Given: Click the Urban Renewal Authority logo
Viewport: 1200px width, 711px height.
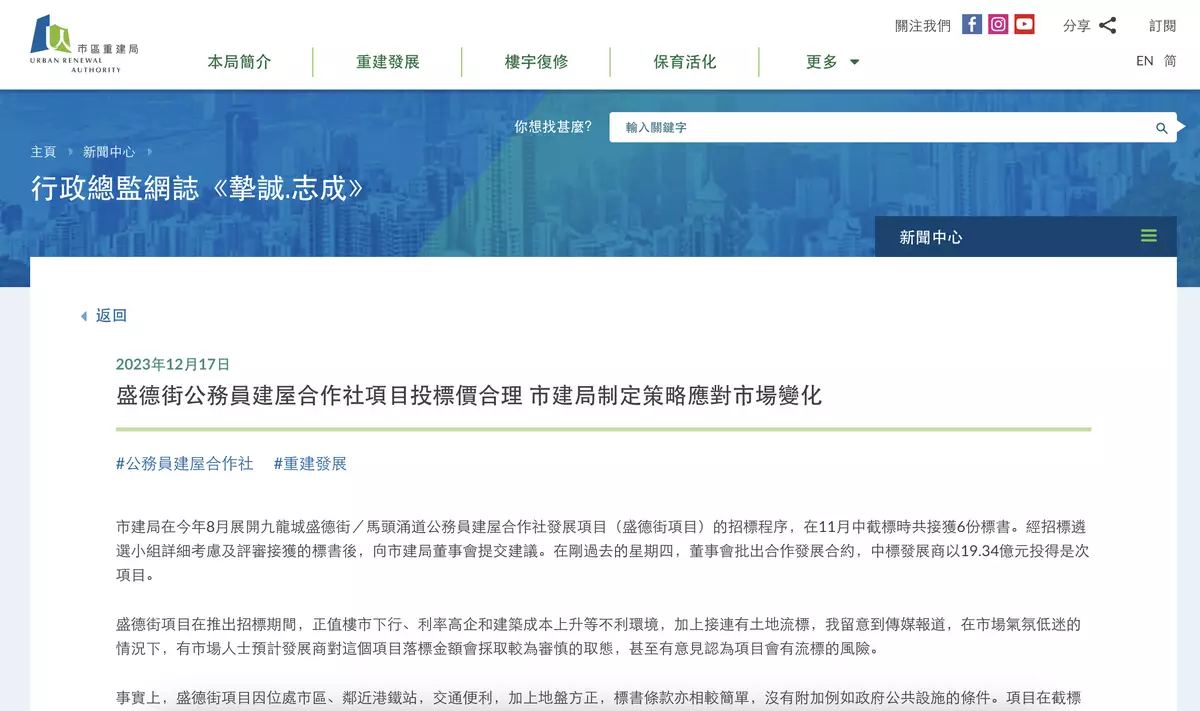Looking at the screenshot, I should tap(84, 44).
